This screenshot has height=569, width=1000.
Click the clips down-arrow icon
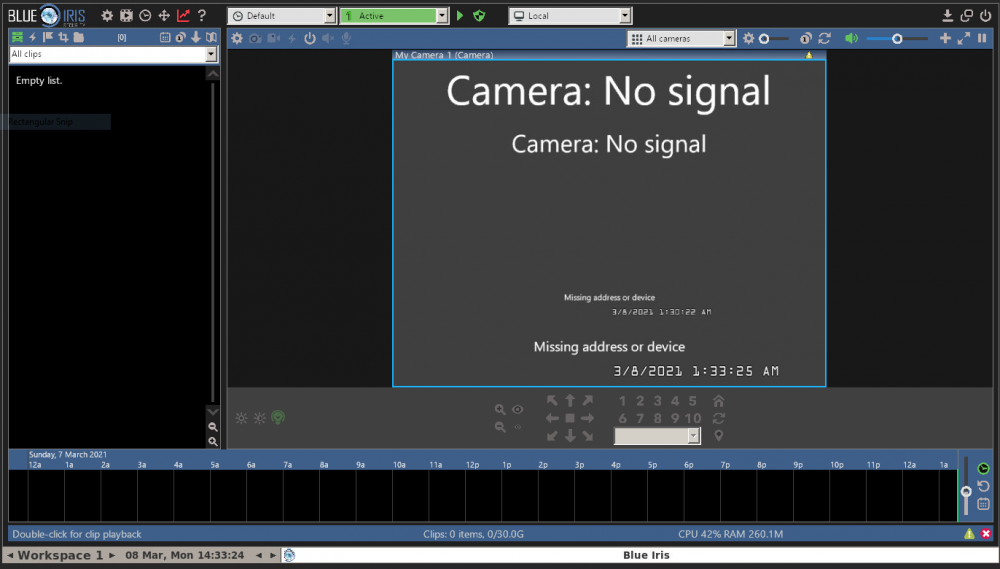196,38
